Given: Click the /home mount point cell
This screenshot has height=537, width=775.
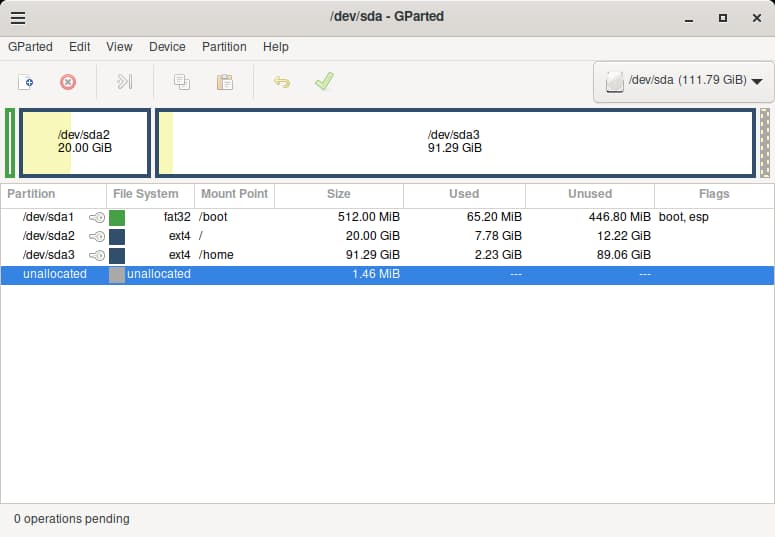Looking at the screenshot, I should pyautogui.click(x=216, y=255).
